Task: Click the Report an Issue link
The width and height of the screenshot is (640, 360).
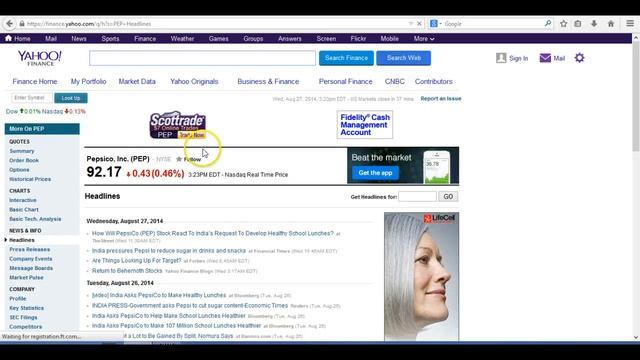Action: (441, 99)
